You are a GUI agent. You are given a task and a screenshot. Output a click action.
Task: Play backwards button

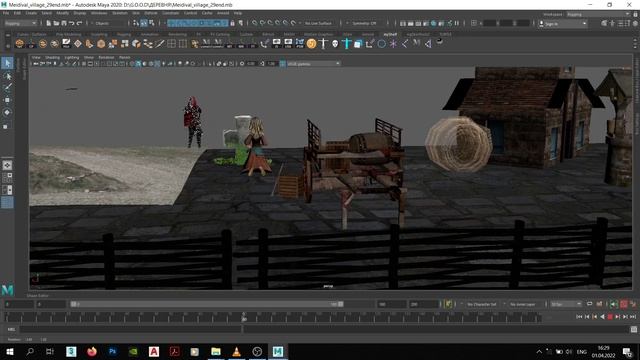pos(602,317)
